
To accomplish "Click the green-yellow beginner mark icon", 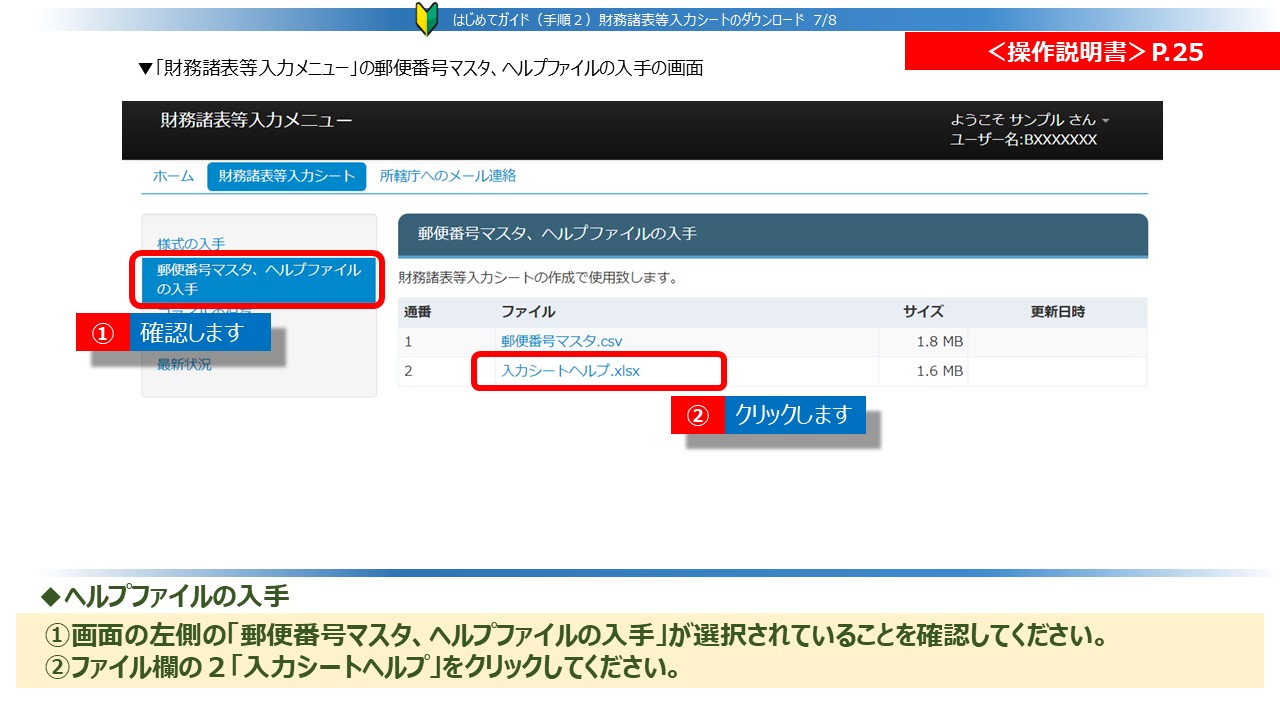I will 427,19.
